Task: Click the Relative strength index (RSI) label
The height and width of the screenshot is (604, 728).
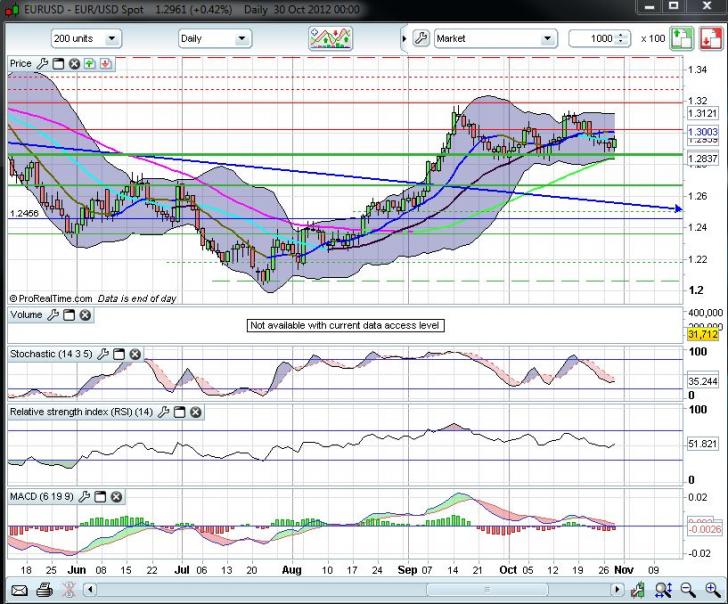Action: [81, 412]
